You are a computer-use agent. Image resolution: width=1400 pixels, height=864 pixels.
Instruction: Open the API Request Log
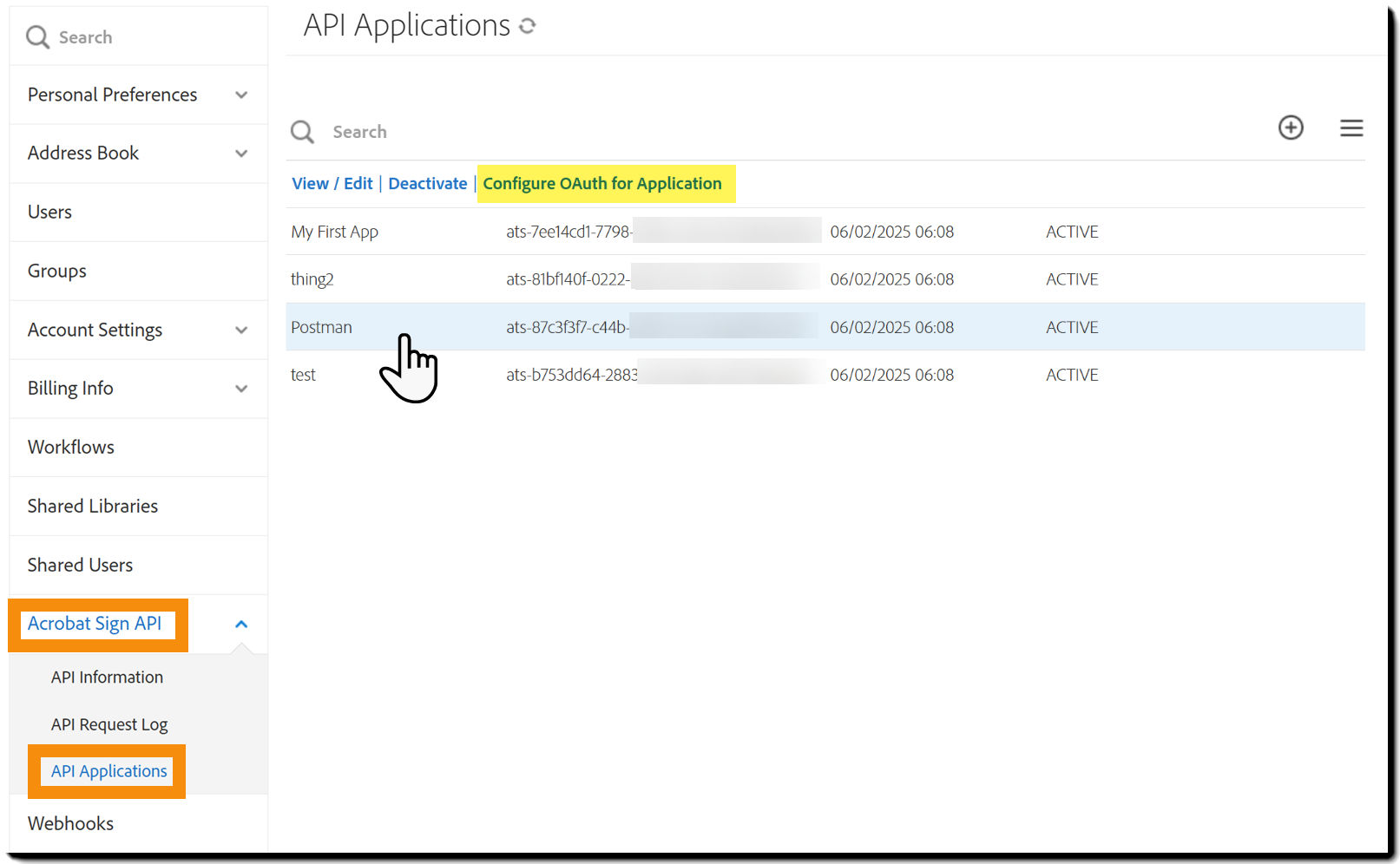click(x=109, y=724)
